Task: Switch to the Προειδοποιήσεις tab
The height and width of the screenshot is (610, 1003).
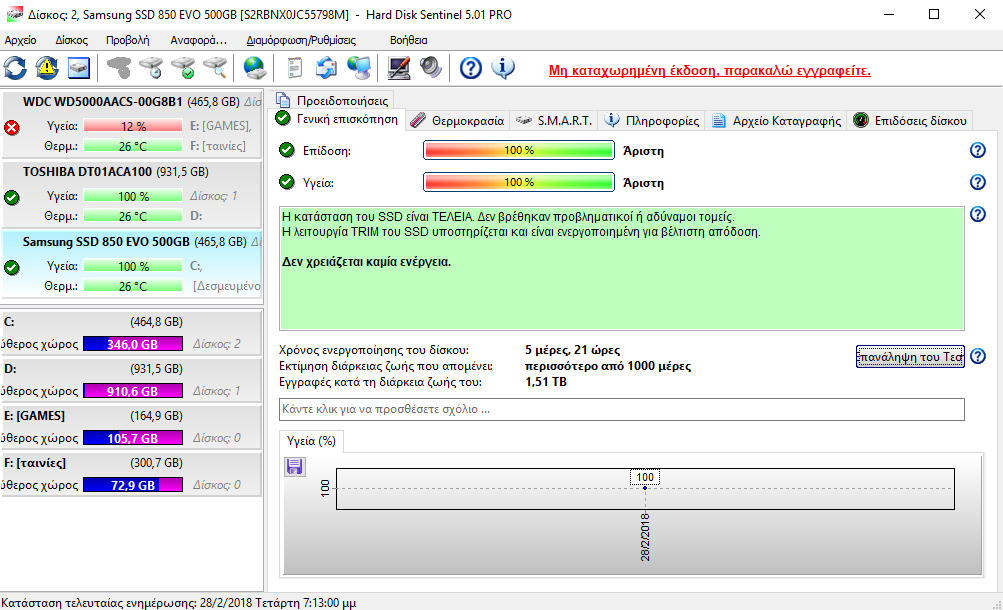Action: [x=333, y=100]
